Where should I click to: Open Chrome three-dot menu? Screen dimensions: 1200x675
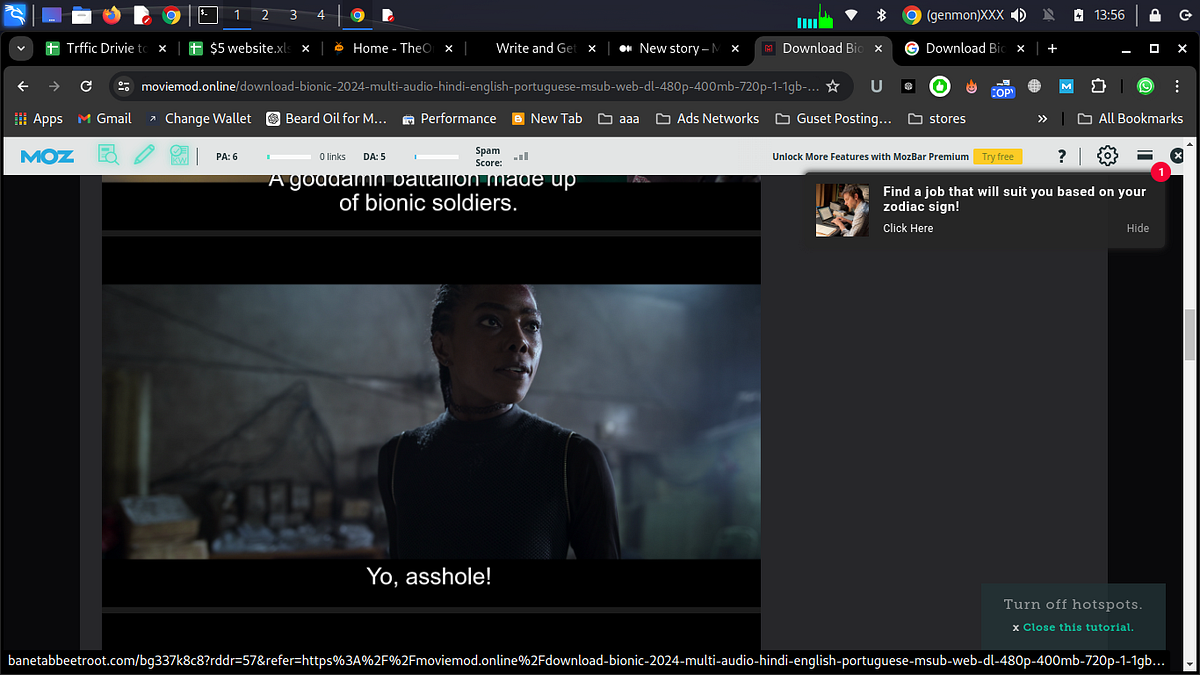(x=1177, y=87)
